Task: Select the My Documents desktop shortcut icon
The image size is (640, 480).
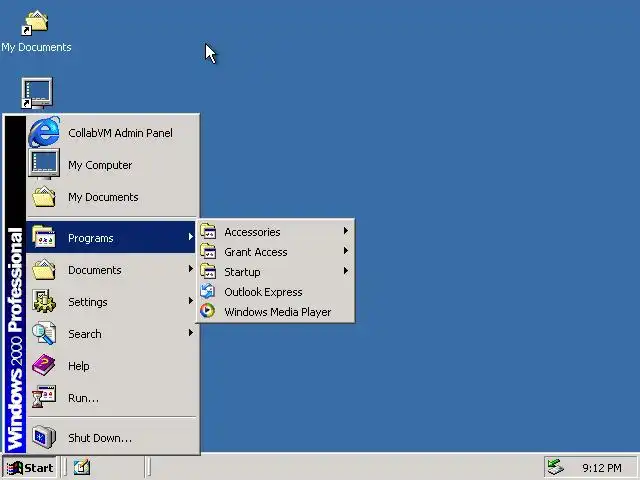Action: (x=35, y=22)
